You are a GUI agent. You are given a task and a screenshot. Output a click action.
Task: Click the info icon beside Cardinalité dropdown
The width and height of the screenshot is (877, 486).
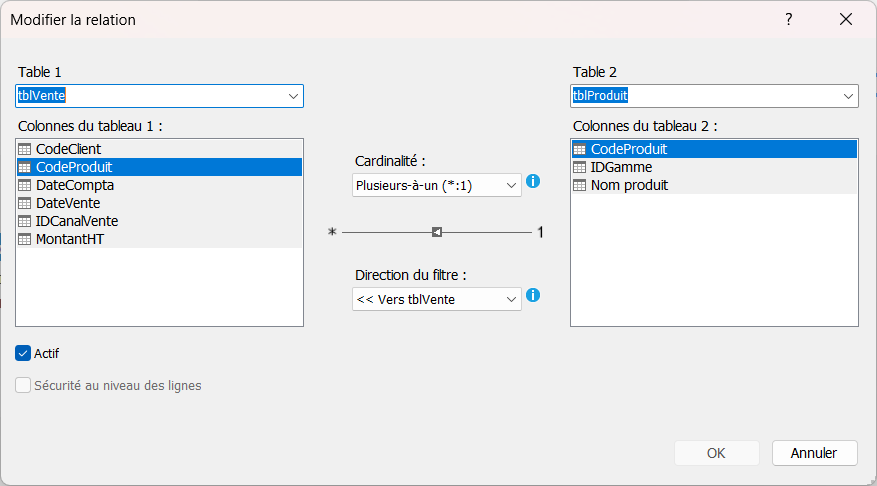pyautogui.click(x=533, y=181)
